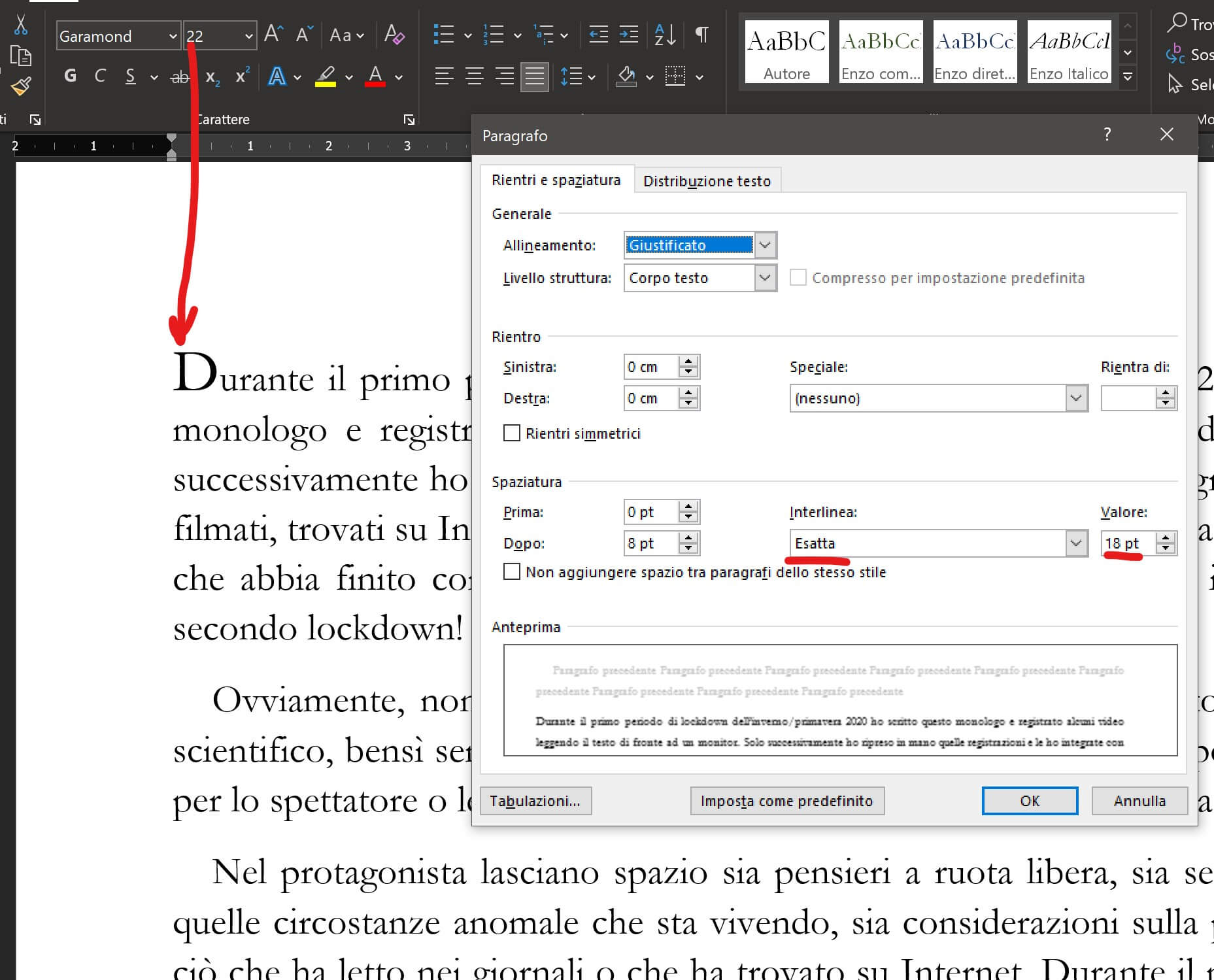Click the format painter brush icon
Image resolution: width=1214 pixels, height=980 pixels.
click(x=21, y=86)
